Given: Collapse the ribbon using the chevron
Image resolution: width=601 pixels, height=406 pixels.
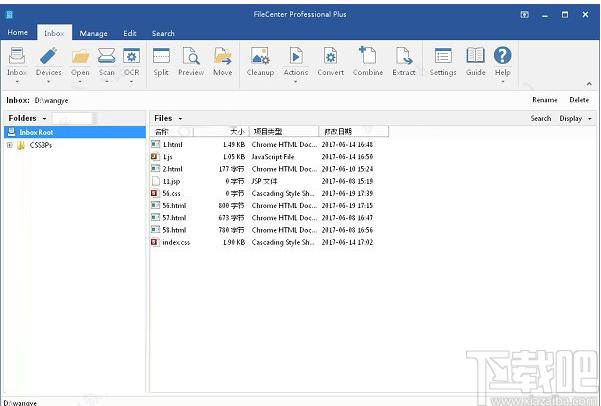Looking at the screenshot, I should [x=589, y=84].
